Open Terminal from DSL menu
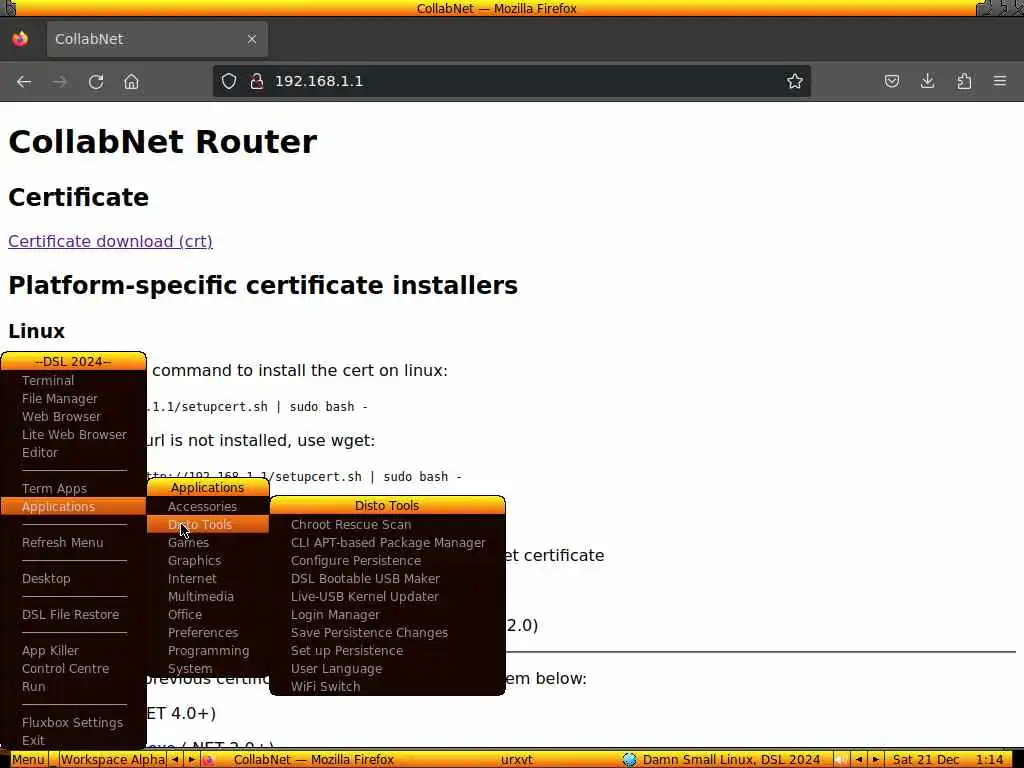This screenshot has width=1024, height=768. tap(73, 380)
